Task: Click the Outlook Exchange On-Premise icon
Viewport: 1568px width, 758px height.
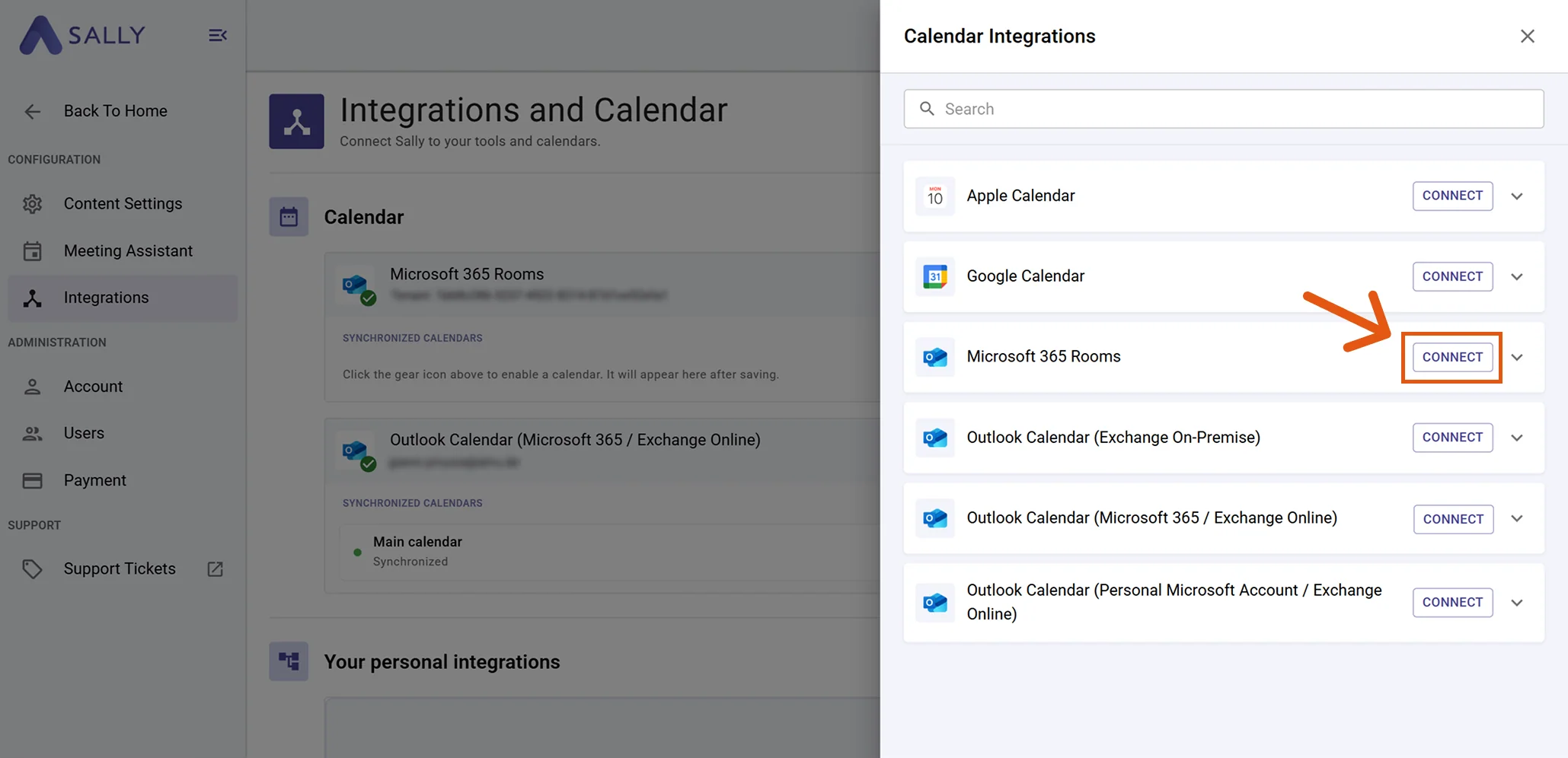Action: point(935,438)
